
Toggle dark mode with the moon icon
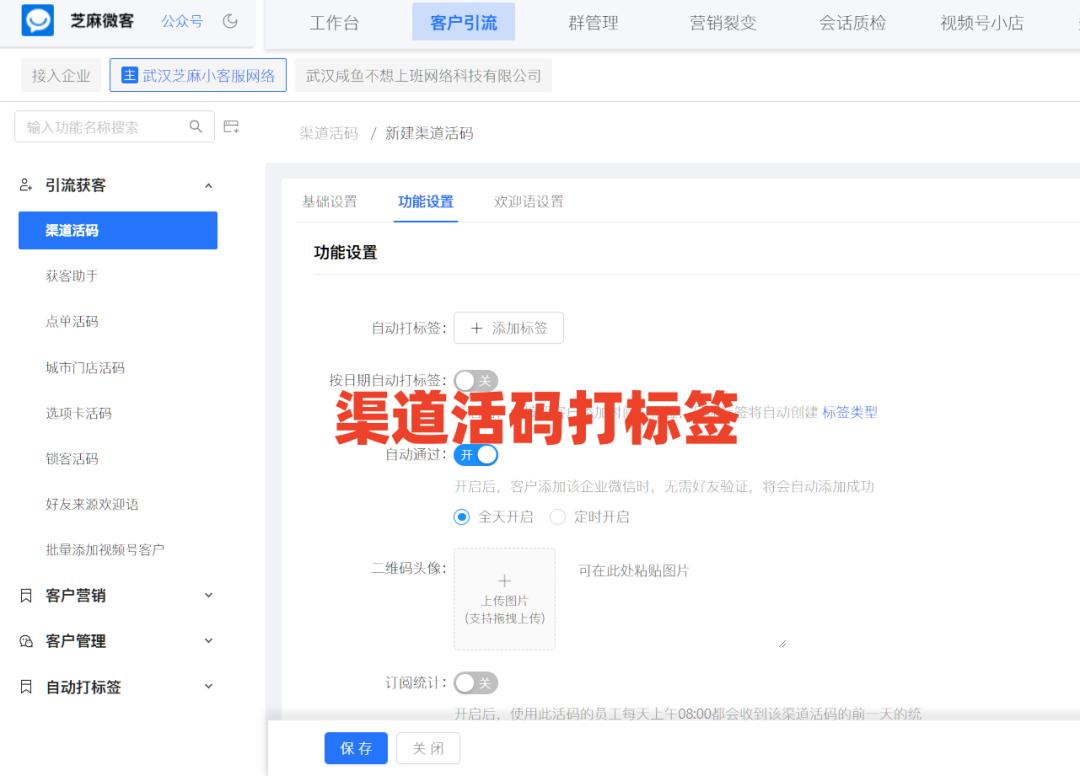(x=229, y=22)
